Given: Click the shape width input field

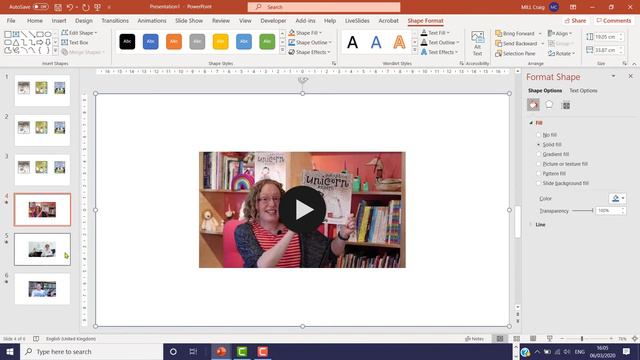Looking at the screenshot, I should 605,50.
